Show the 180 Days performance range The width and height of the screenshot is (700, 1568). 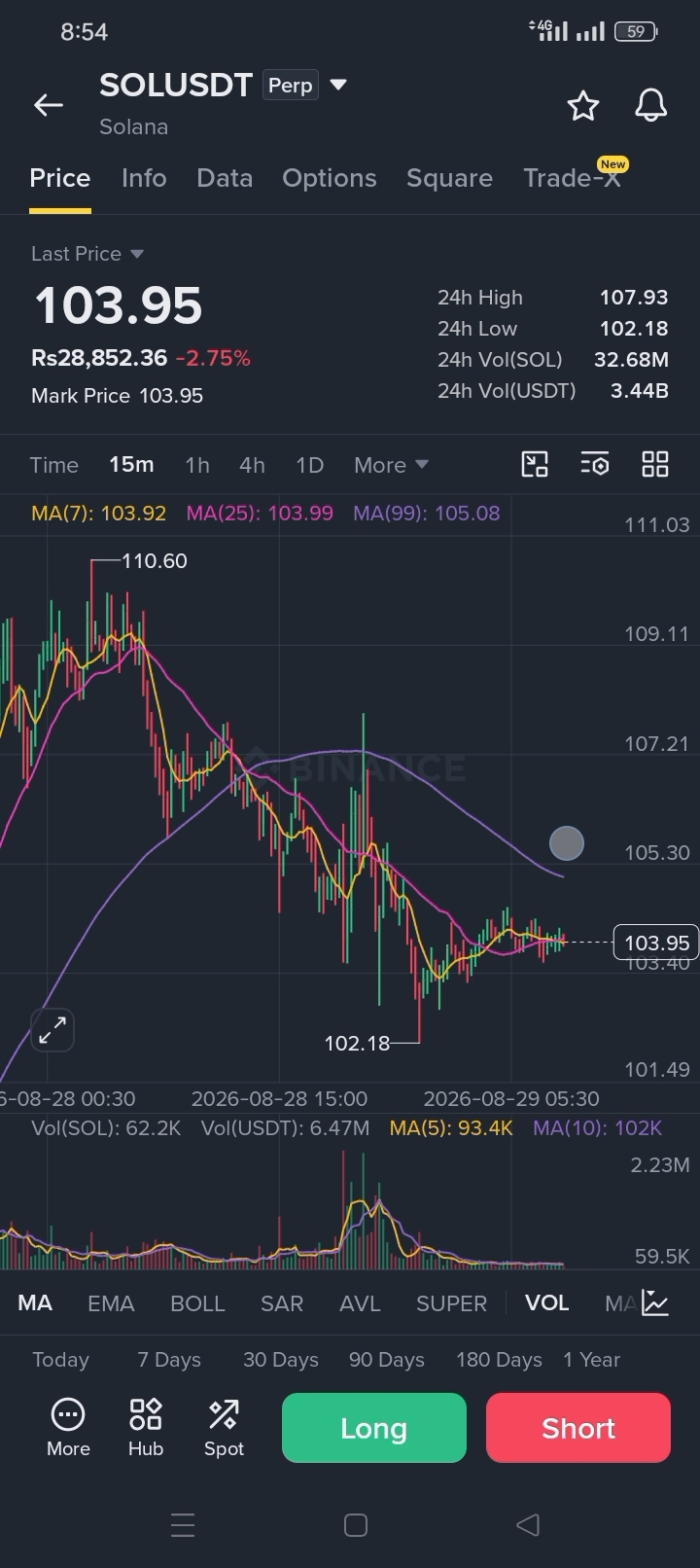click(x=499, y=1360)
